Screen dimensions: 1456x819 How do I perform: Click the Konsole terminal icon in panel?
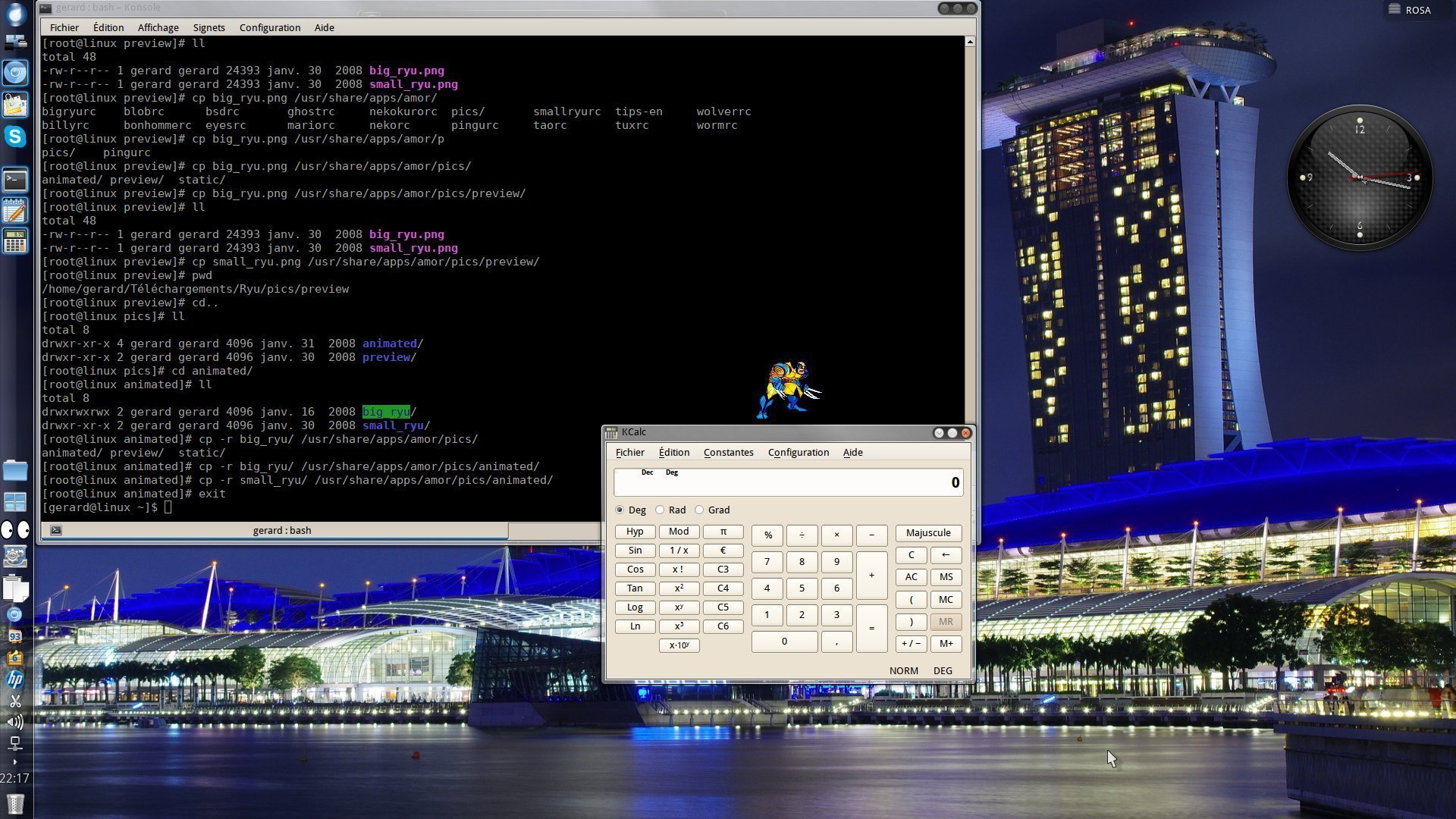pos(15,180)
